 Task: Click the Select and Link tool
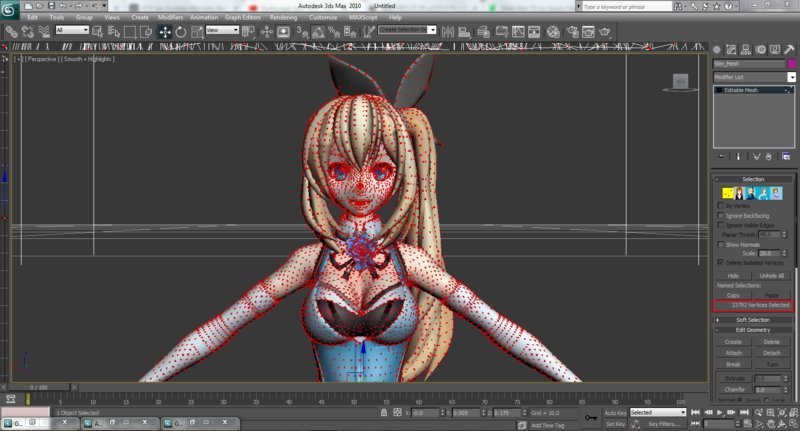[11, 33]
